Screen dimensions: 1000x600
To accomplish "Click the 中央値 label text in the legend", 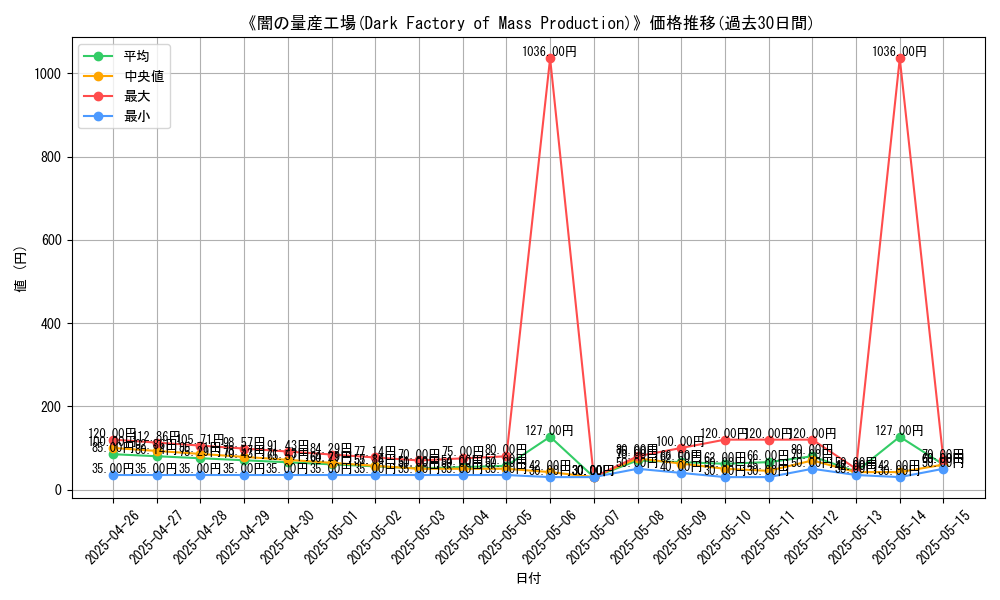I will point(144,76).
